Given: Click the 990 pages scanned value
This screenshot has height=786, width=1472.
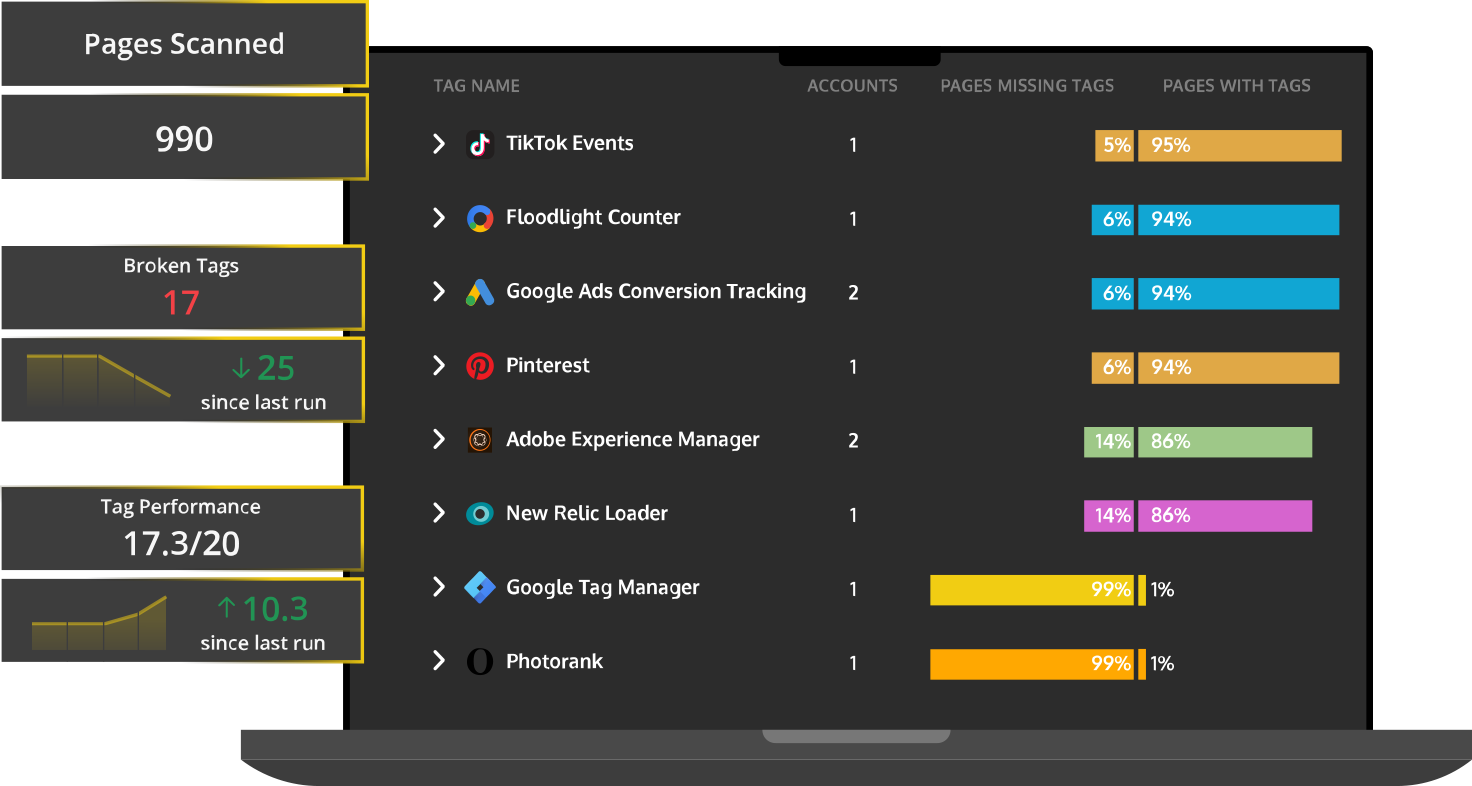Looking at the screenshot, I should coord(184,139).
